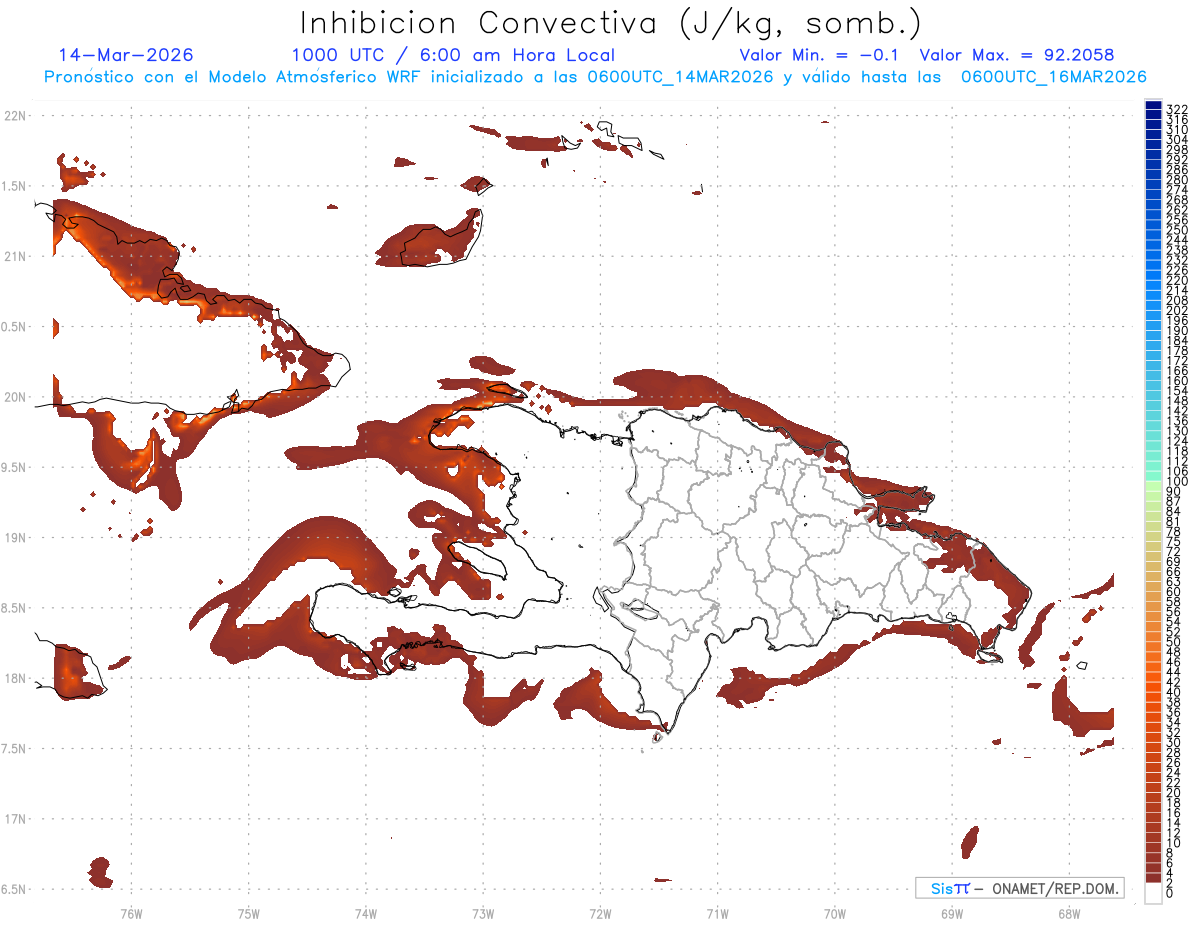Viewport: 1200px width, 927px height.
Task: Click the "71W" longitude label
Action: (x=717, y=913)
